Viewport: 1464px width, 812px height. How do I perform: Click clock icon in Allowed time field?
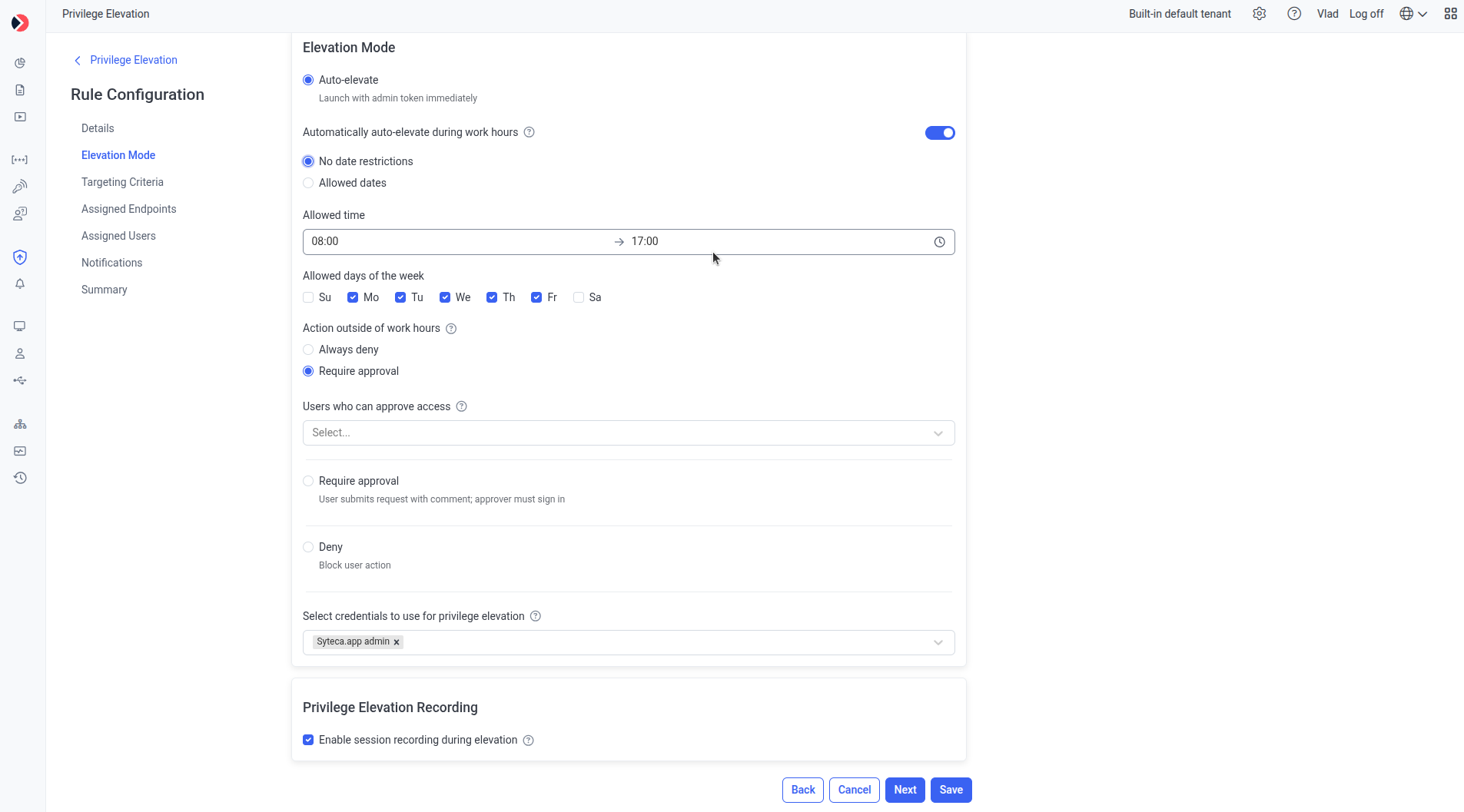click(939, 242)
